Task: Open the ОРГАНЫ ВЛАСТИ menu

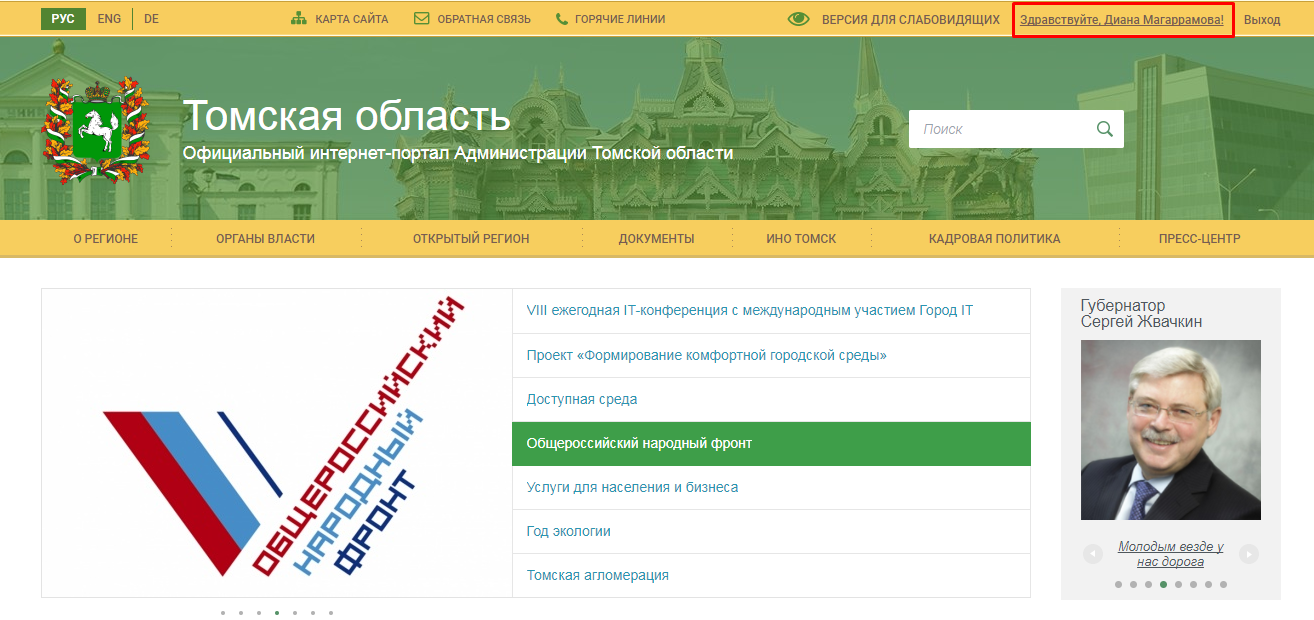Action: [x=265, y=239]
